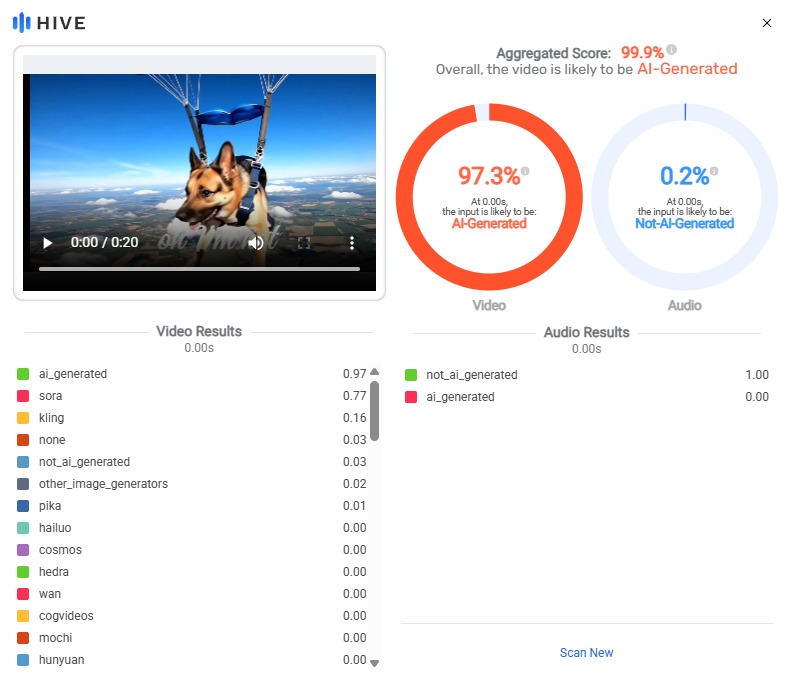Click the video results scroll up arrow

pyautogui.click(x=374, y=372)
